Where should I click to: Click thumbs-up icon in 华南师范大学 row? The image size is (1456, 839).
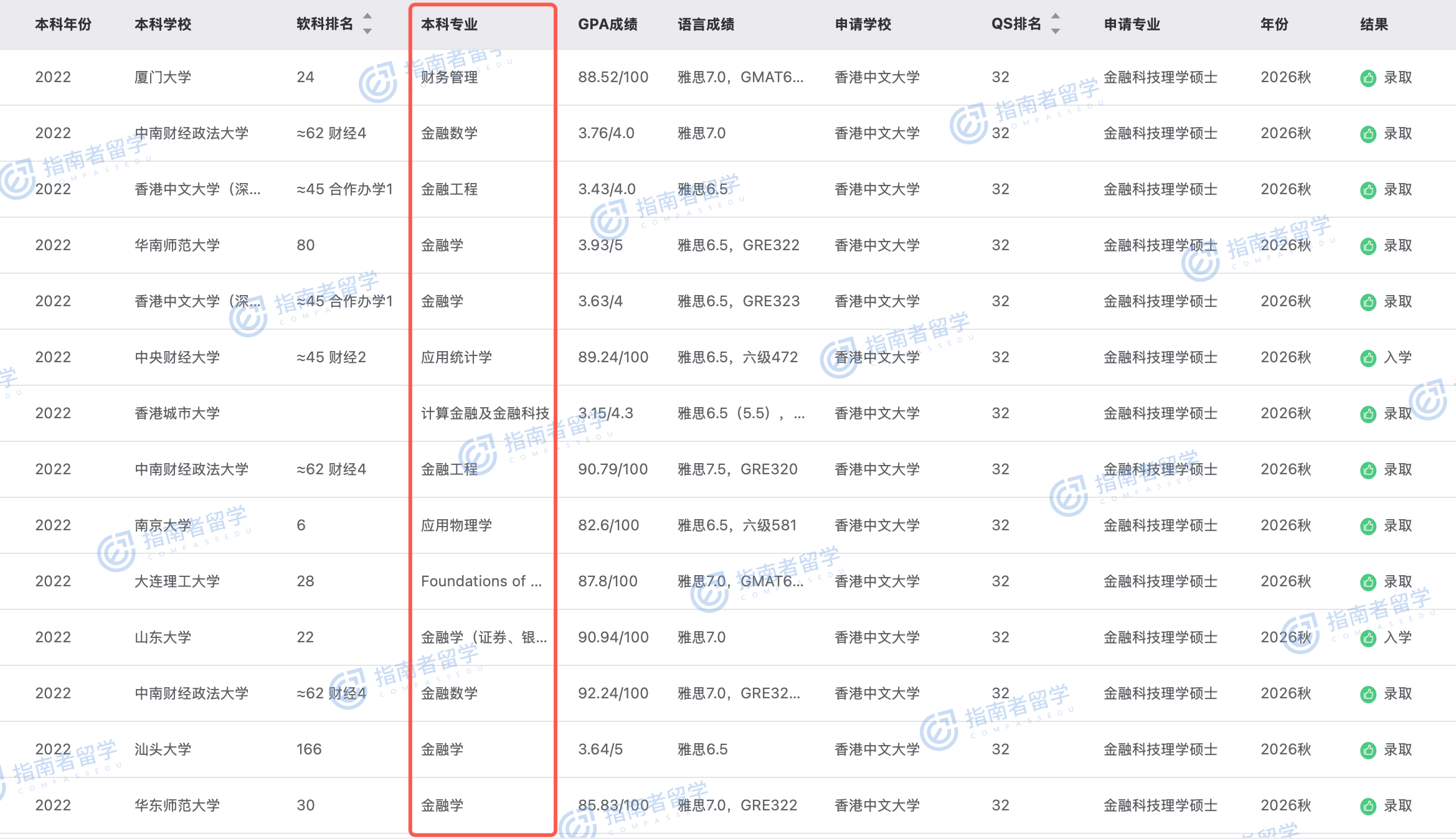[1368, 246]
